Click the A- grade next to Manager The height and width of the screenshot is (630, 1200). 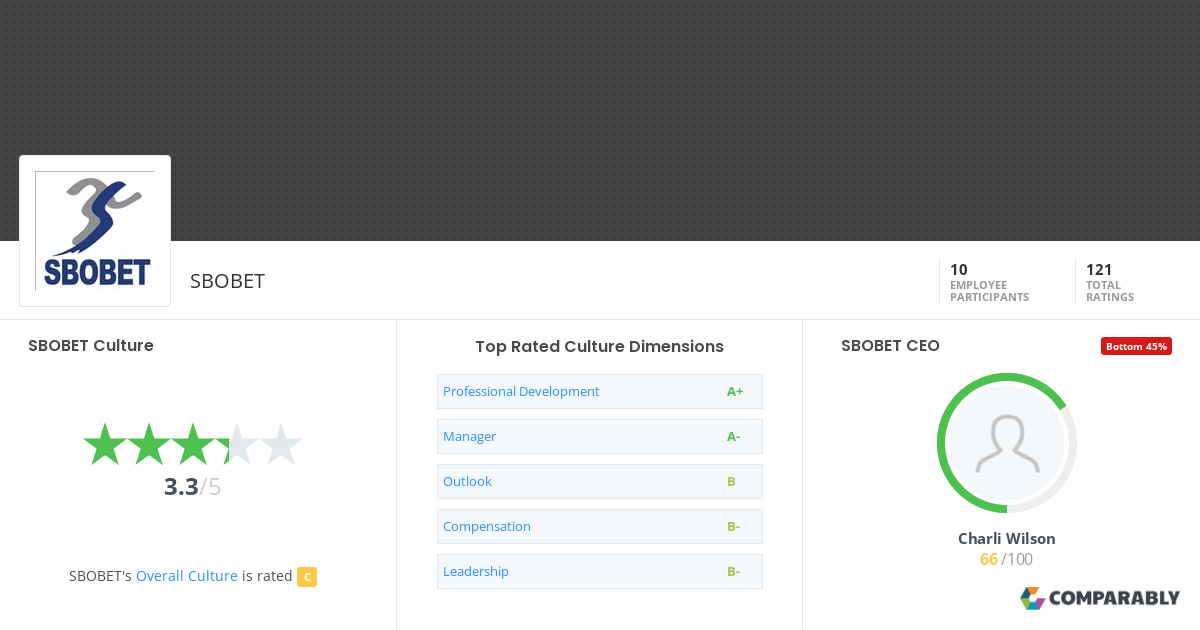tap(734, 437)
